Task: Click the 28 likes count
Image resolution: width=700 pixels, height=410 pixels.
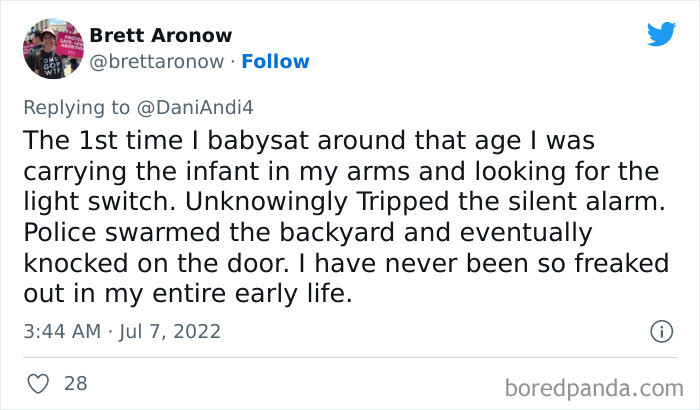Action: pyautogui.click(x=75, y=383)
